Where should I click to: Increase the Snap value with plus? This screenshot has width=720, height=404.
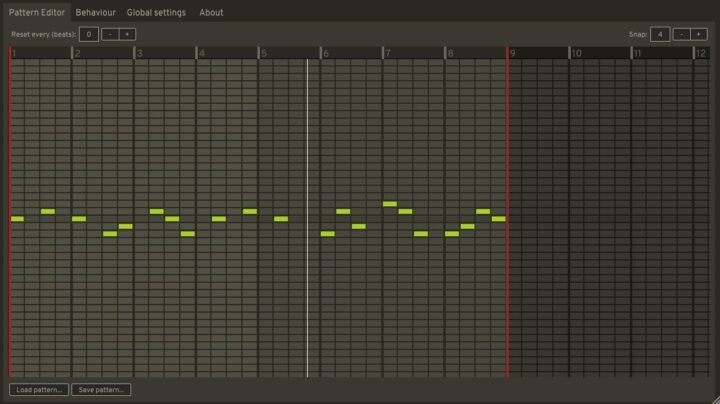698,34
